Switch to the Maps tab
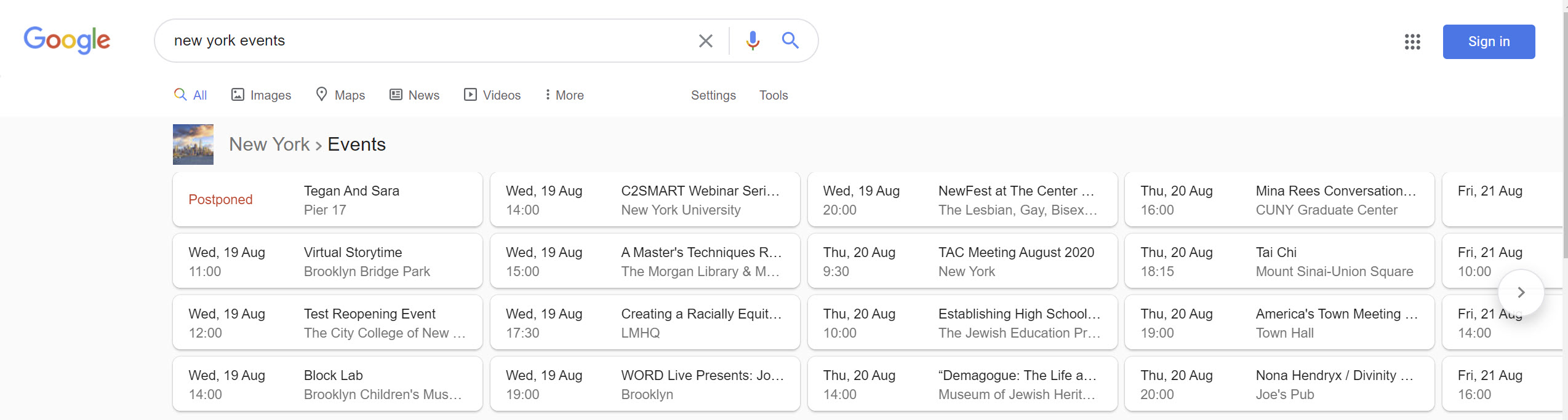 pyautogui.click(x=340, y=95)
